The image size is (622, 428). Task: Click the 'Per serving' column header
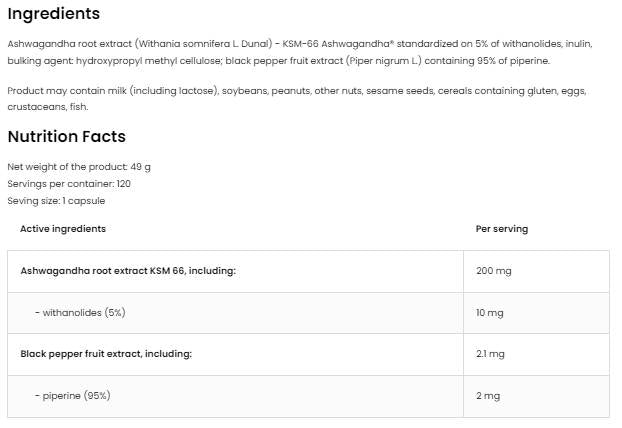click(501, 229)
